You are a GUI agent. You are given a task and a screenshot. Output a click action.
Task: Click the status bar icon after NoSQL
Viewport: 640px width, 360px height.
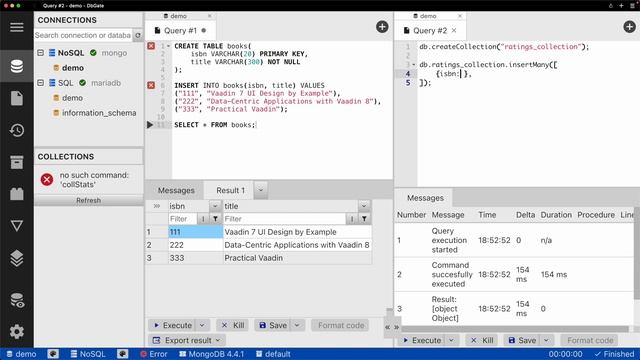tap(122, 354)
